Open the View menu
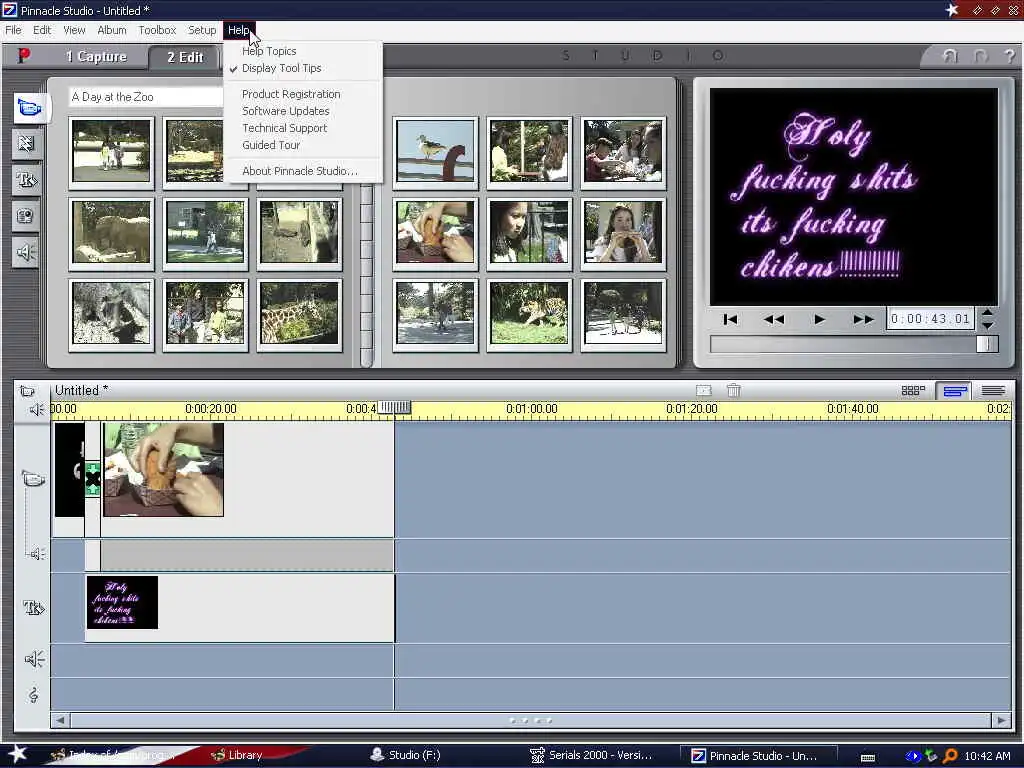The image size is (1024, 768). (x=74, y=30)
